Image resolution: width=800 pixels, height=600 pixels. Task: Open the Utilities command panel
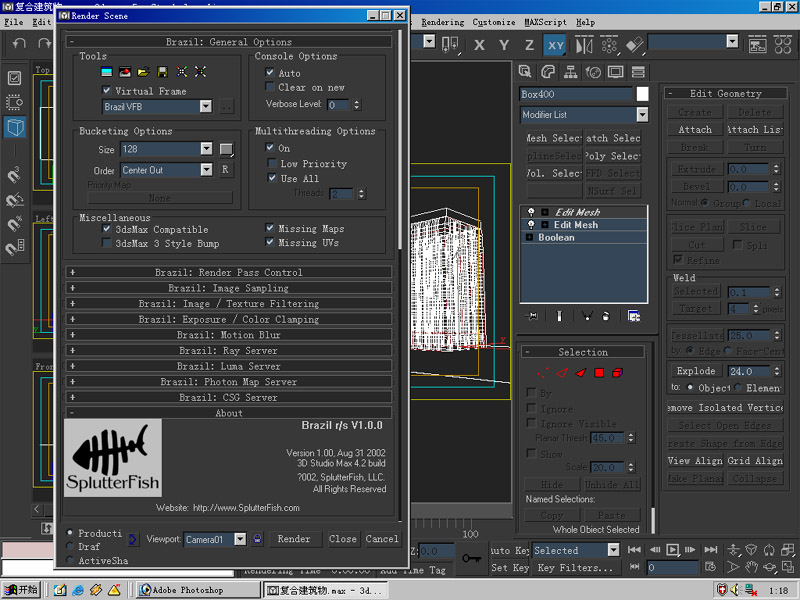pyautogui.click(x=638, y=72)
